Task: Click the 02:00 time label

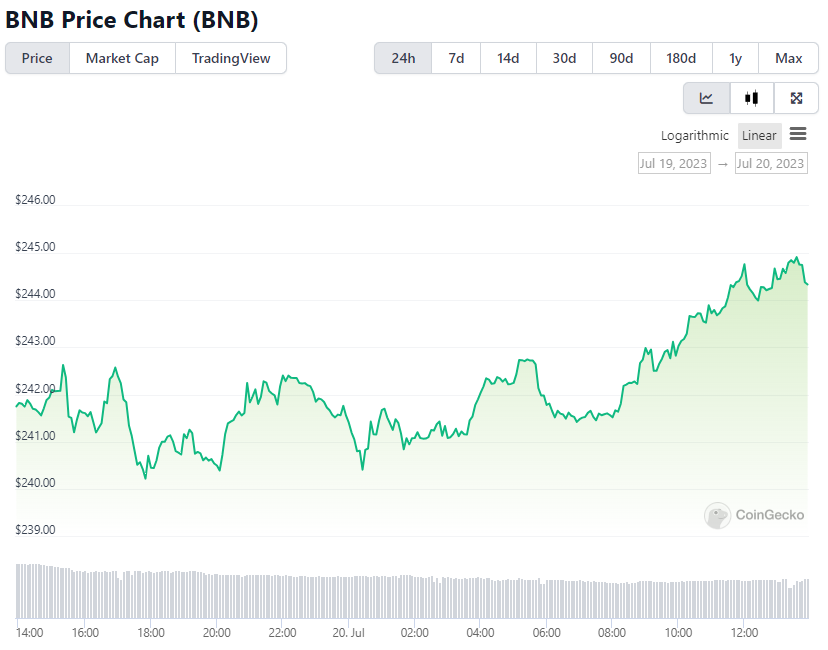Action: point(415,633)
